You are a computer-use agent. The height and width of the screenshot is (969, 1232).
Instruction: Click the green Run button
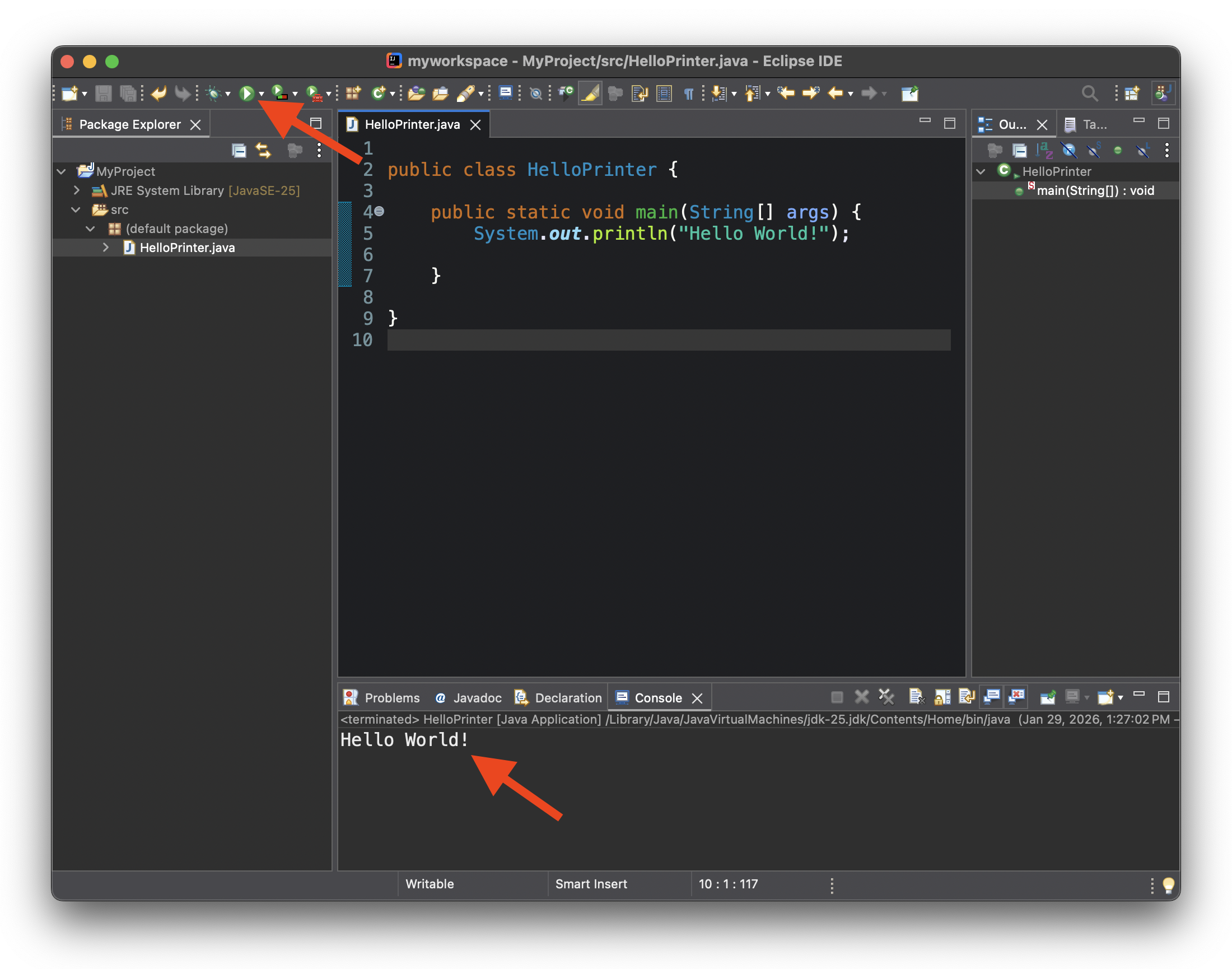[246, 94]
